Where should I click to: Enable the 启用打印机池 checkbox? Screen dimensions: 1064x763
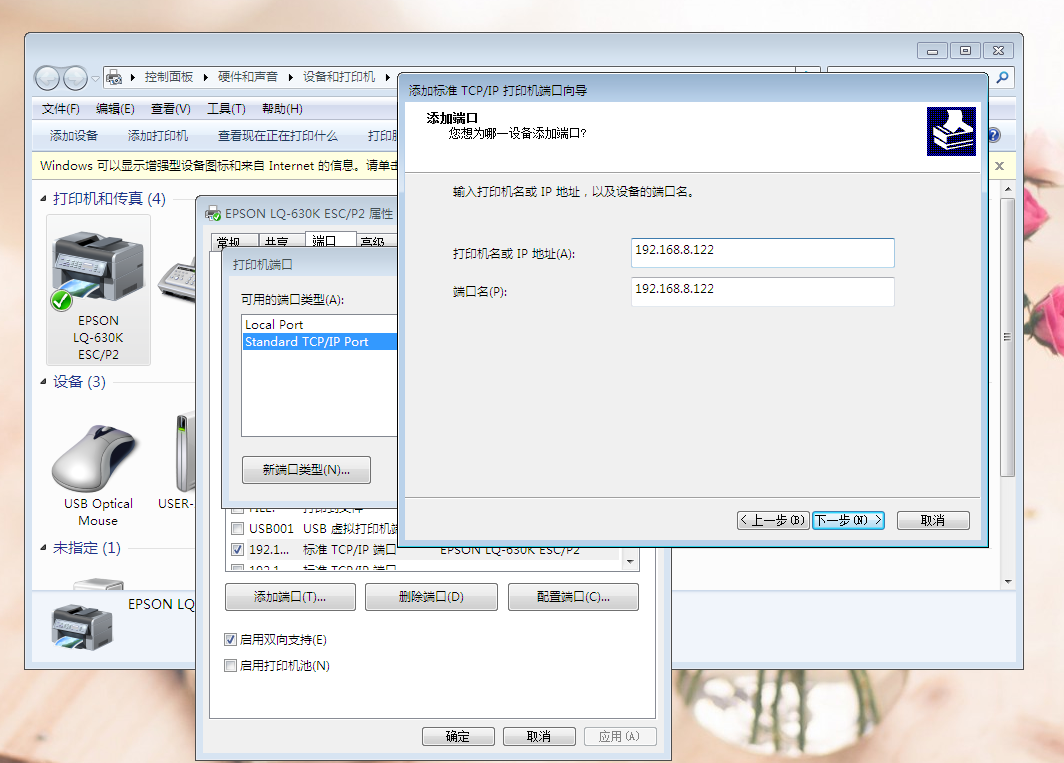[231, 666]
